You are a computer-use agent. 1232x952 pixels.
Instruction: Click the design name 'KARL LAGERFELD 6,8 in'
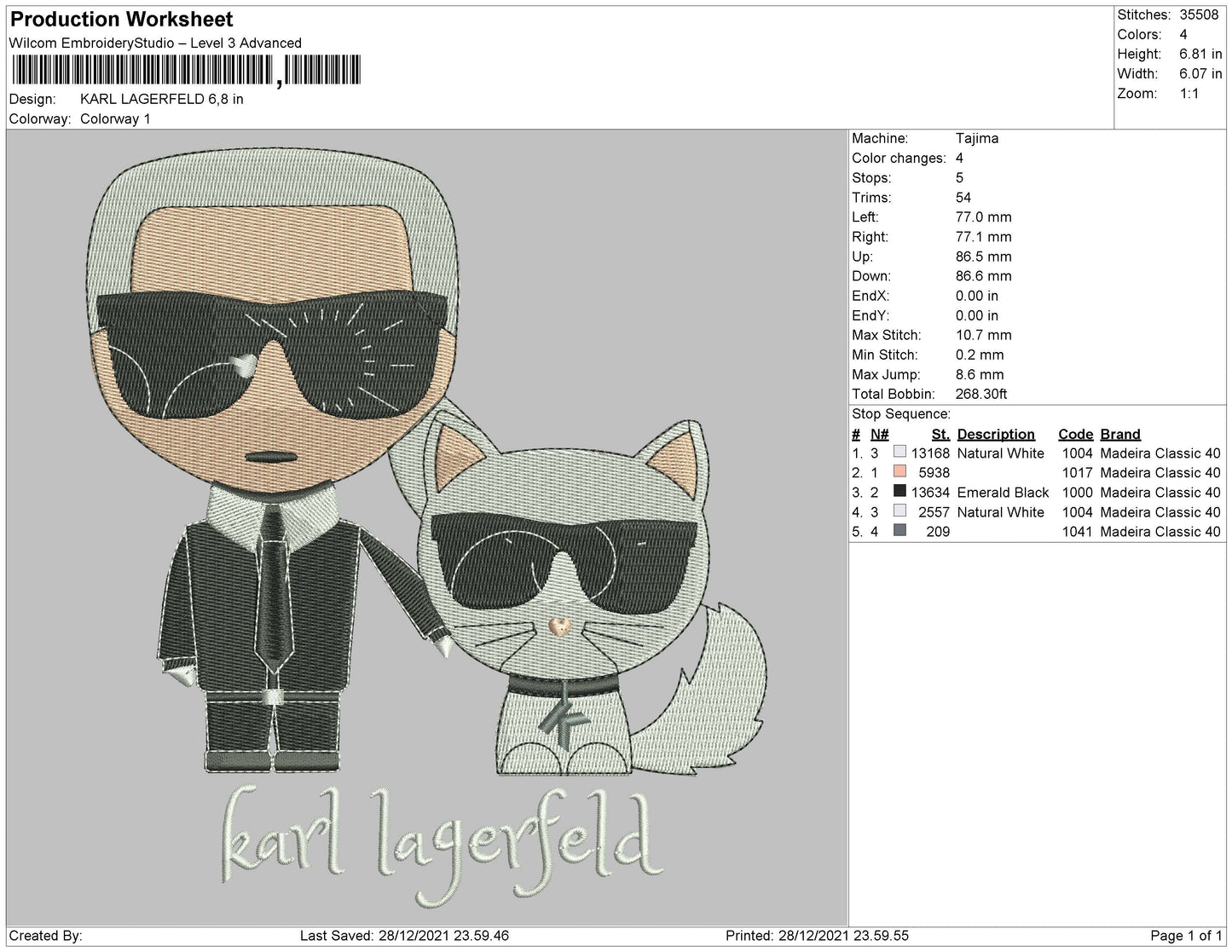tap(162, 99)
